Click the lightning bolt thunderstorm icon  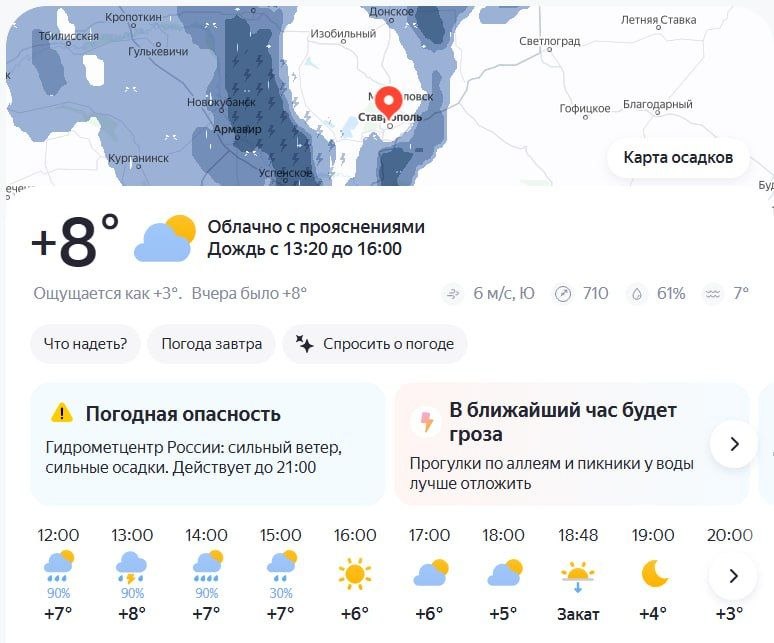pyautogui.click(x=427, y=422)
